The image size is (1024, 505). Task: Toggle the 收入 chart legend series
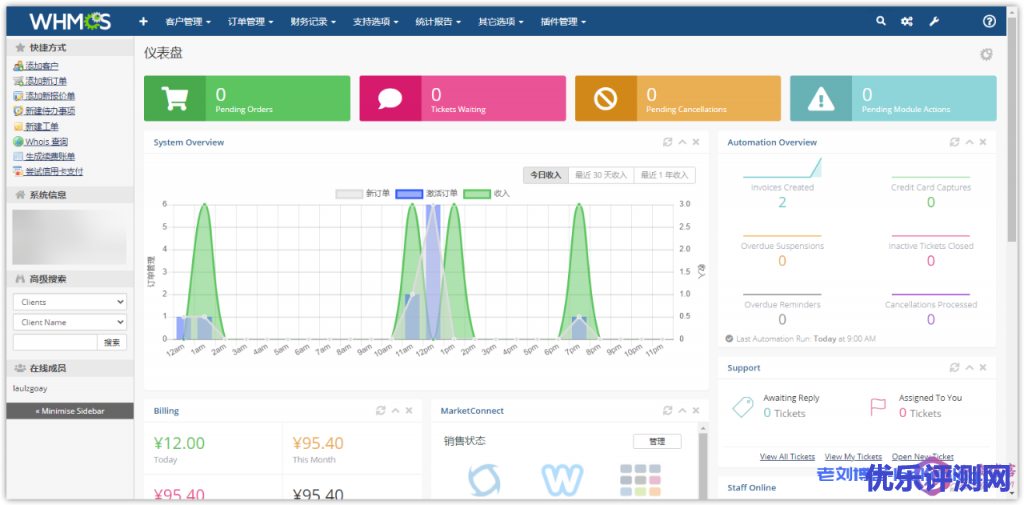[x=487, y=193]
